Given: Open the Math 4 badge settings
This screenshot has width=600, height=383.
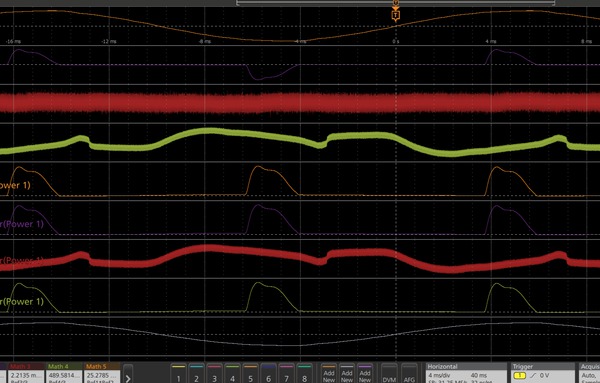Looking at the screenshot, I should coord(64,373).
